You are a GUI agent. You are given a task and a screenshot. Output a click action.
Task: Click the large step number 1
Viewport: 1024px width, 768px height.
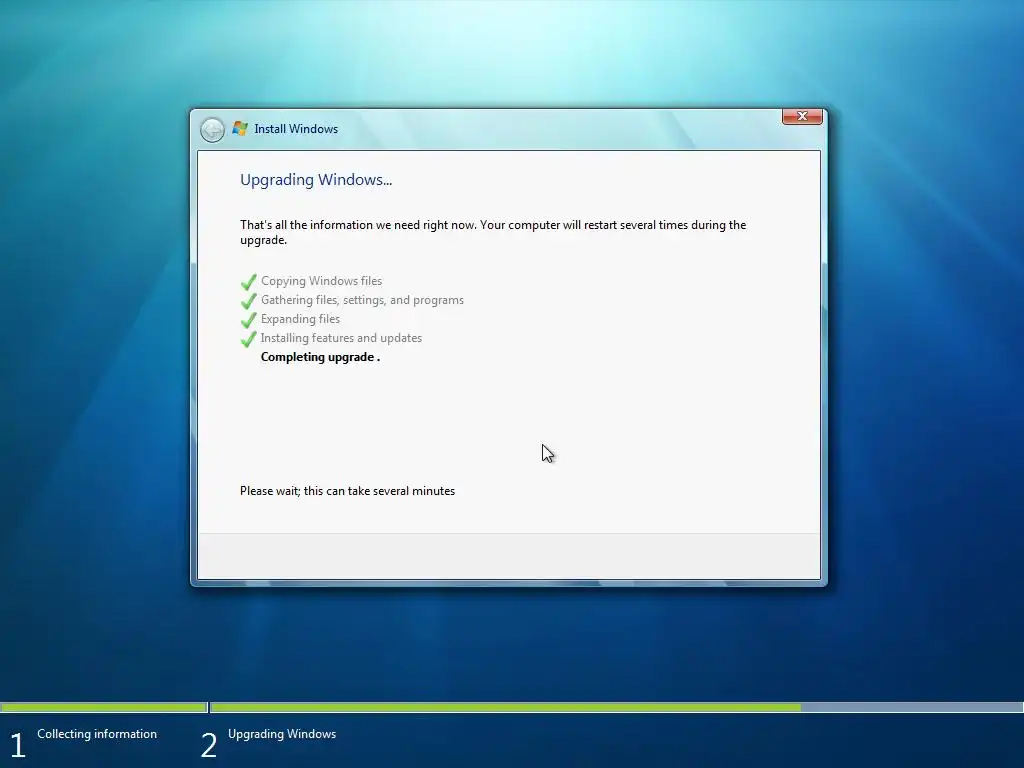(x=18, y=745)
